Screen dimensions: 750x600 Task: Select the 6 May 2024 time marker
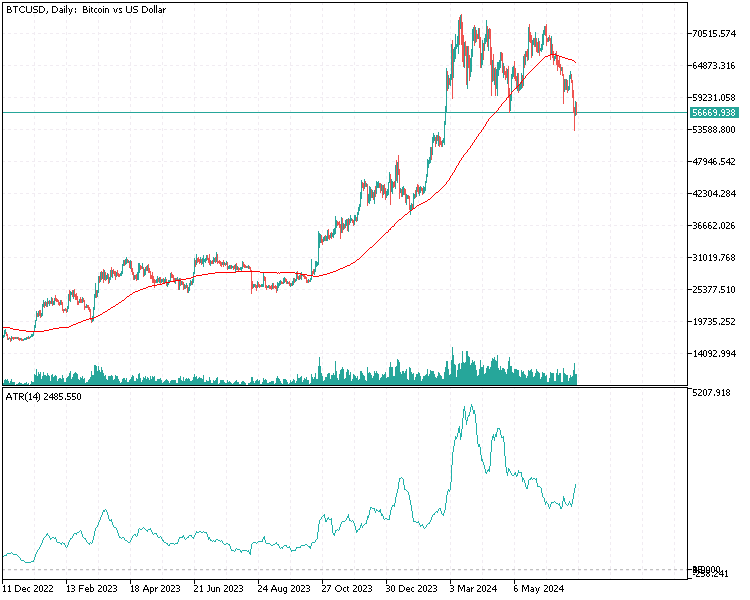pyautogui.click(x=538, y=589)
